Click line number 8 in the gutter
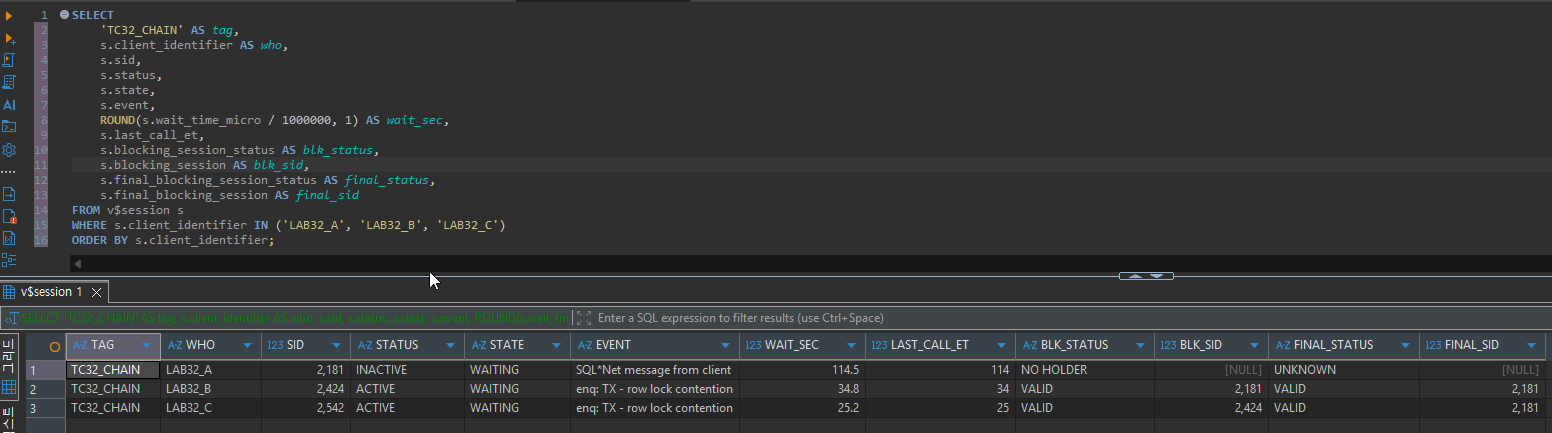 44,120
